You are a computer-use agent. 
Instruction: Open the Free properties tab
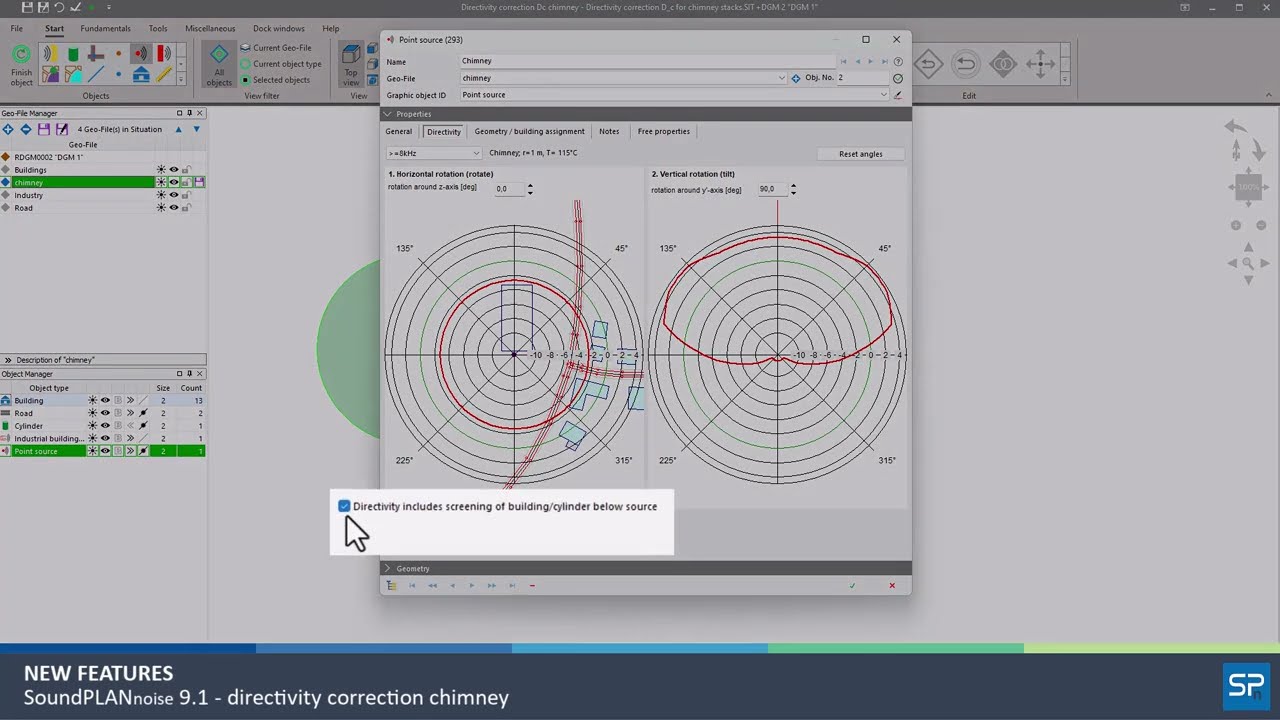[x=664, y=131]
